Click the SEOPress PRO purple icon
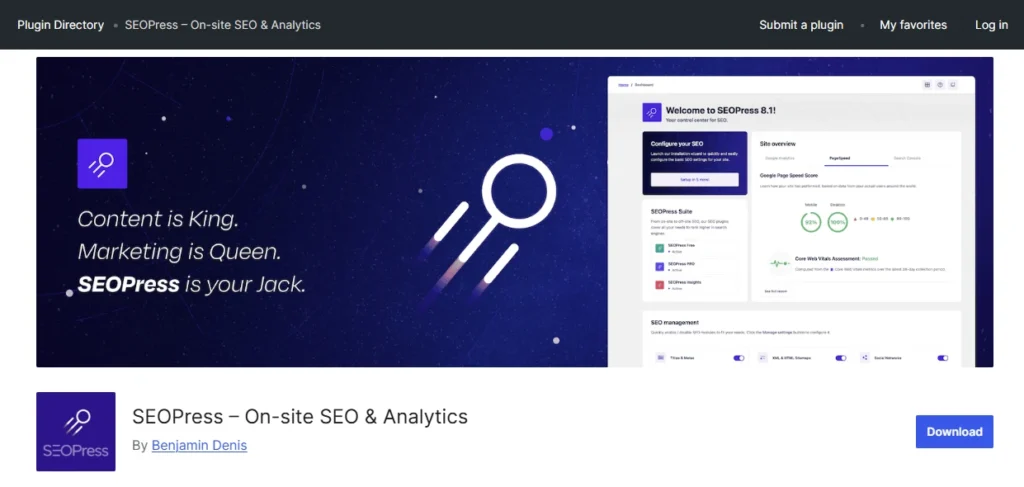This screenshot has width=1024, height=487. tap(660, 266)
